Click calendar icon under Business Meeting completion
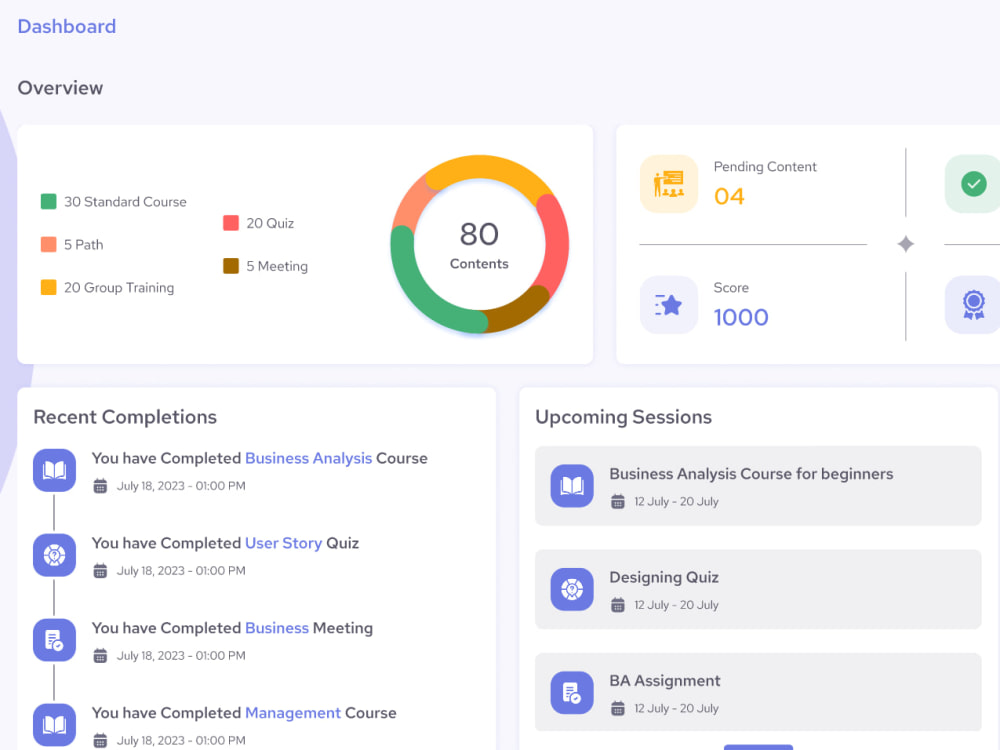Screen dimensions: 1000x750 [x=100, y=656]
